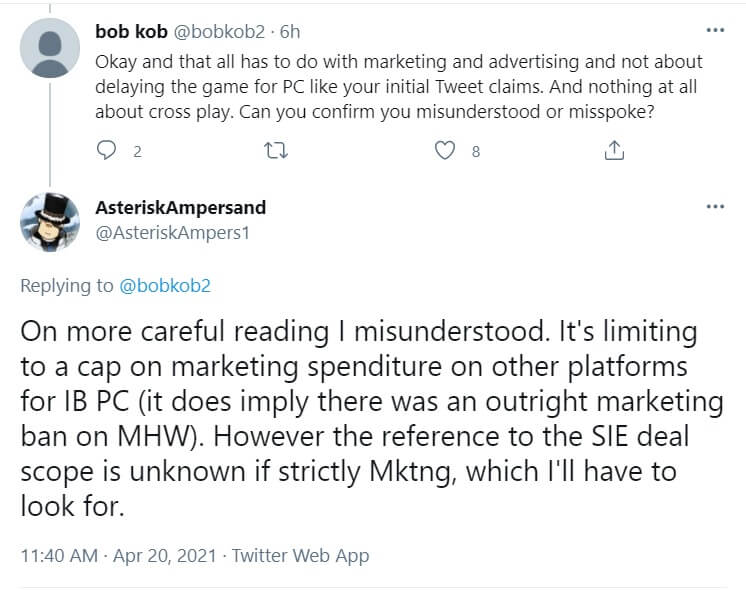Open more options on bob kob's tweet
Image resolution: width=746 pixels, height=590 pixels.
(x=714, y=30)
